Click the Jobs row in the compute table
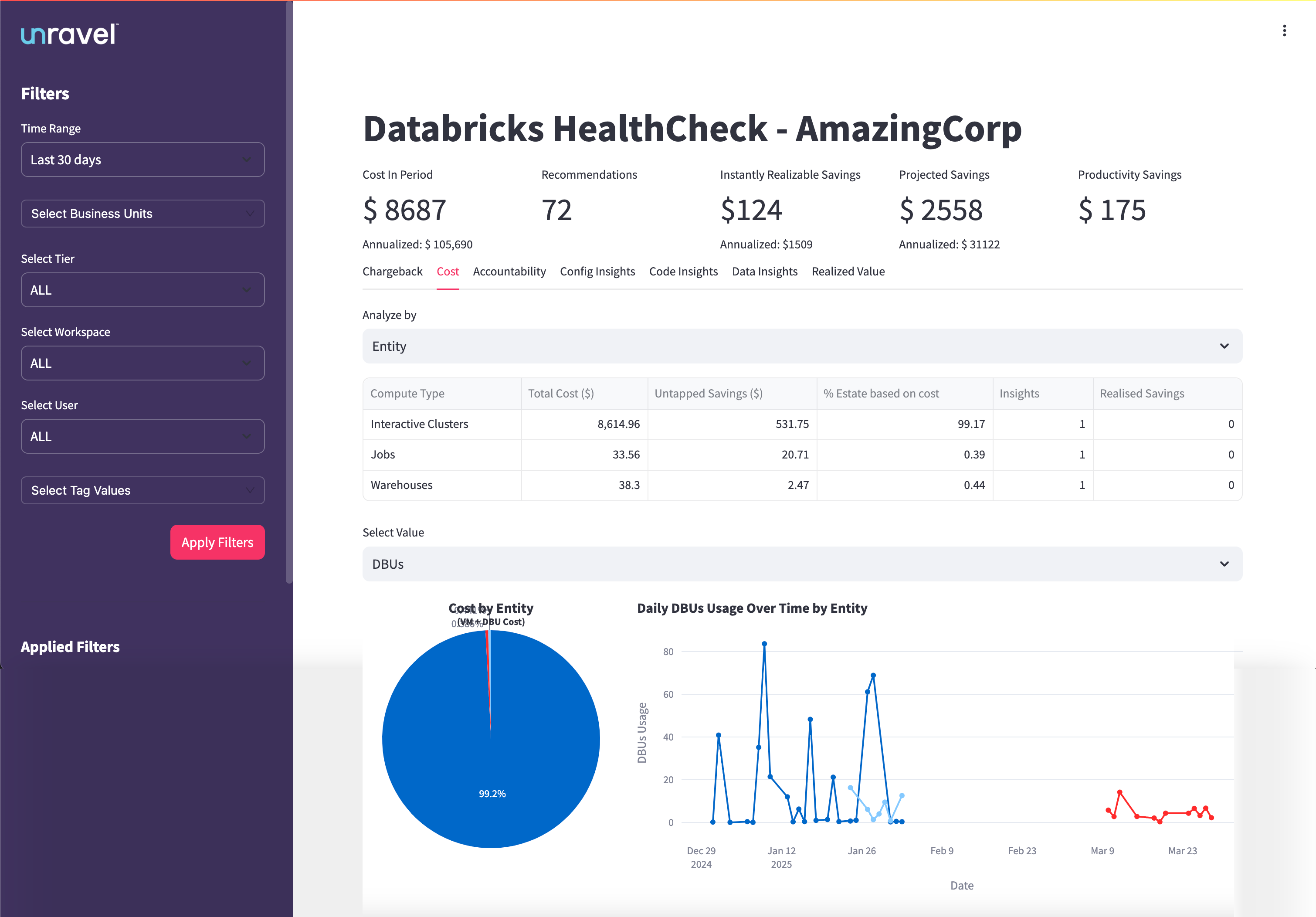Screen dimensions: 1316x917 (382, 455)
